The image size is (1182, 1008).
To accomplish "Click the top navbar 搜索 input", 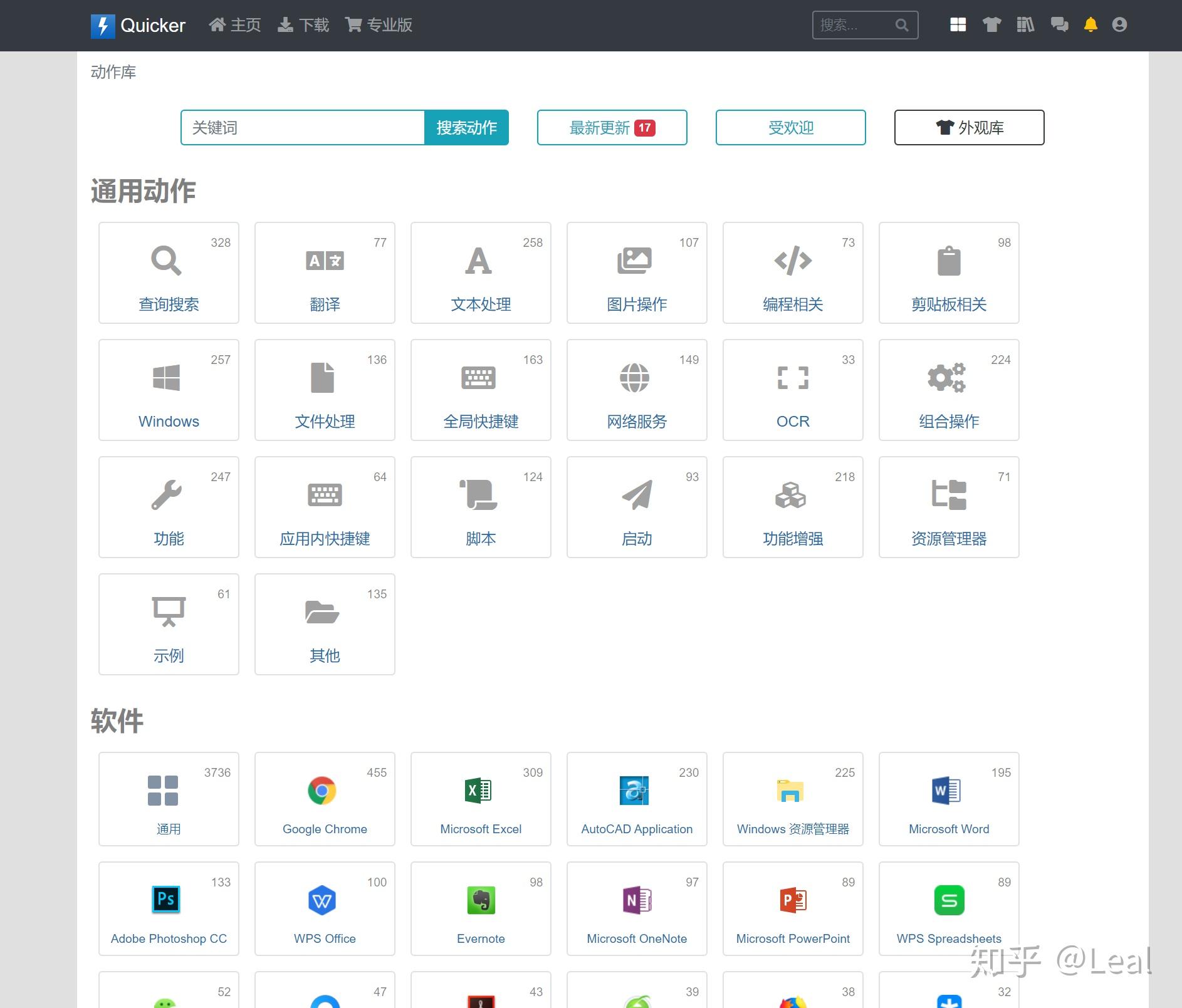I will click(x=866, y=25).
